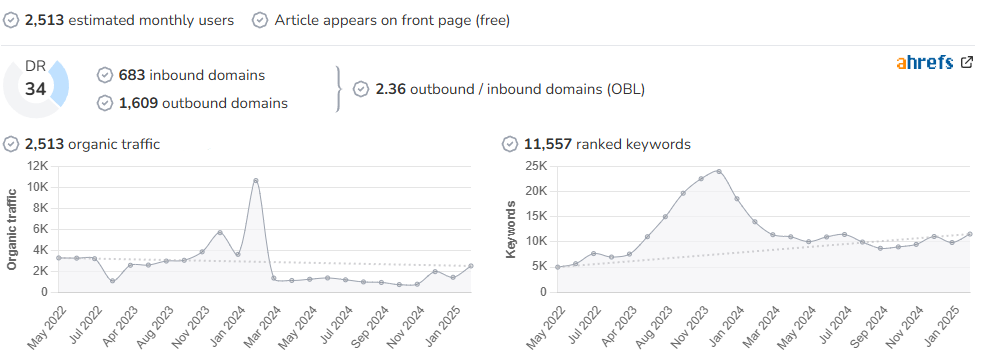This screenshot has height=364, width=982.
Task: Click check icon beside 2.36 outbound / inbound ratio
Action: [361, 89]
